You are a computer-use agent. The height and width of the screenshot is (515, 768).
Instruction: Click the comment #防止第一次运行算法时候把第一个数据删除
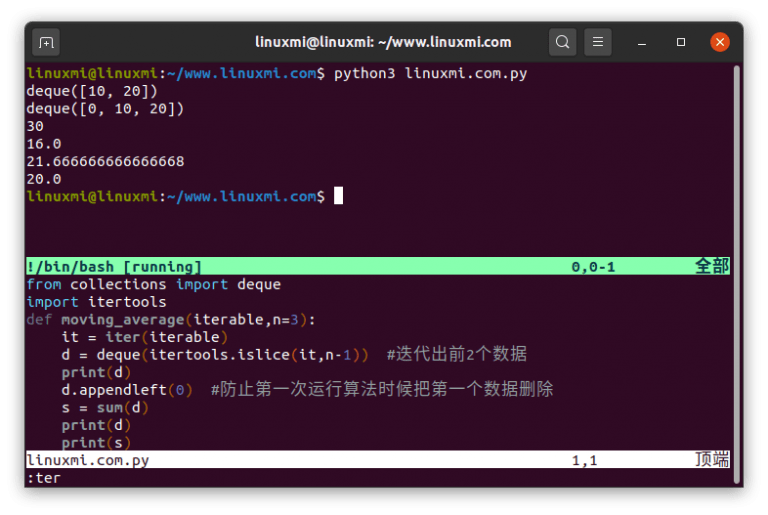(x=382, y=390)
